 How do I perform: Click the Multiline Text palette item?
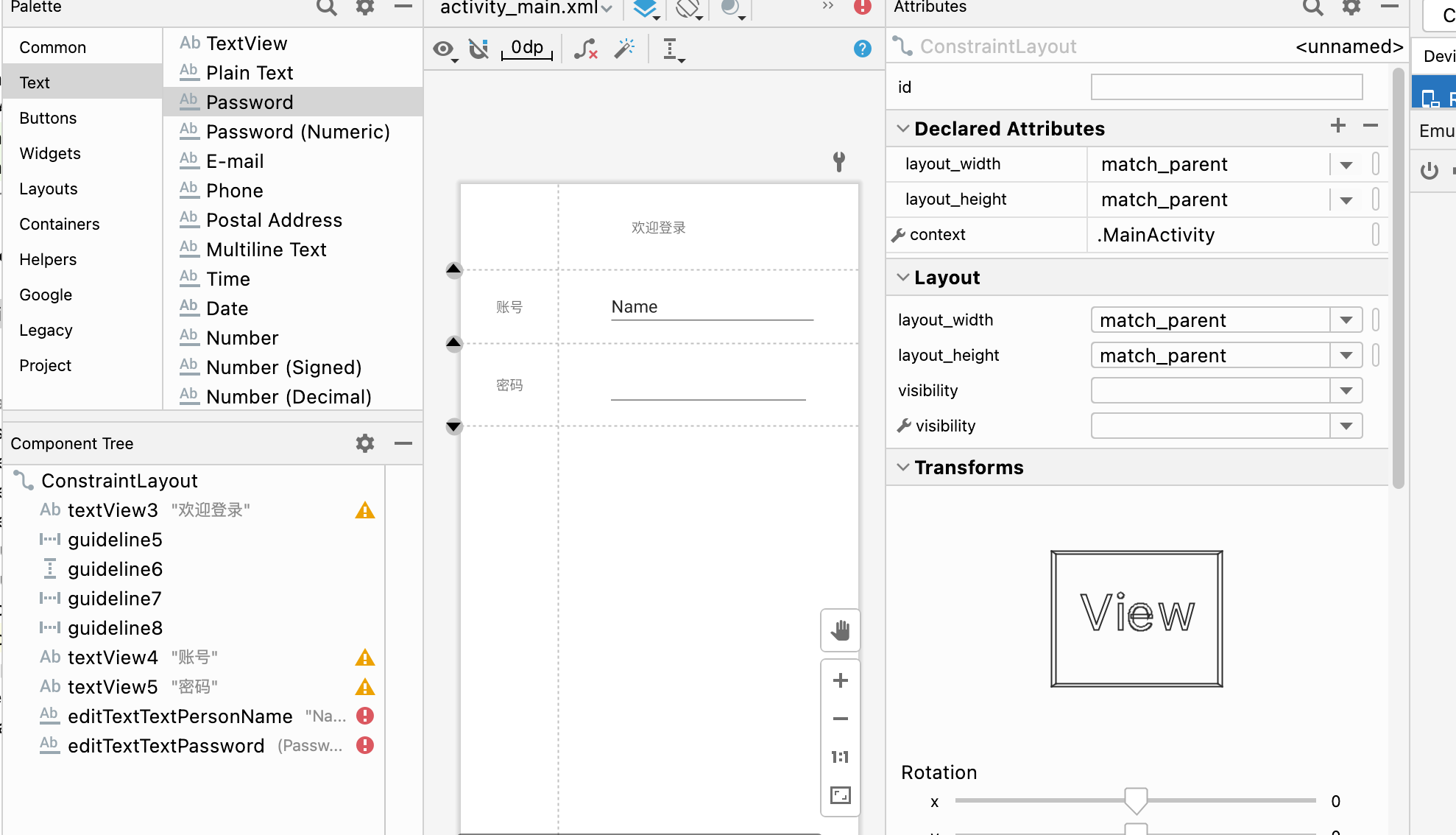(266, 250)
